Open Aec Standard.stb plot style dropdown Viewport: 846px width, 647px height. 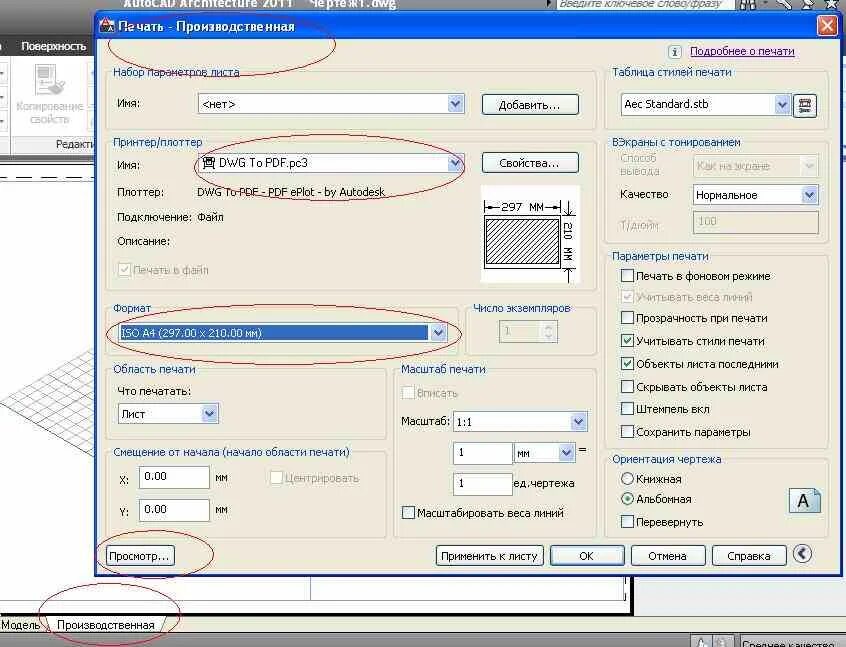(705, 104)
